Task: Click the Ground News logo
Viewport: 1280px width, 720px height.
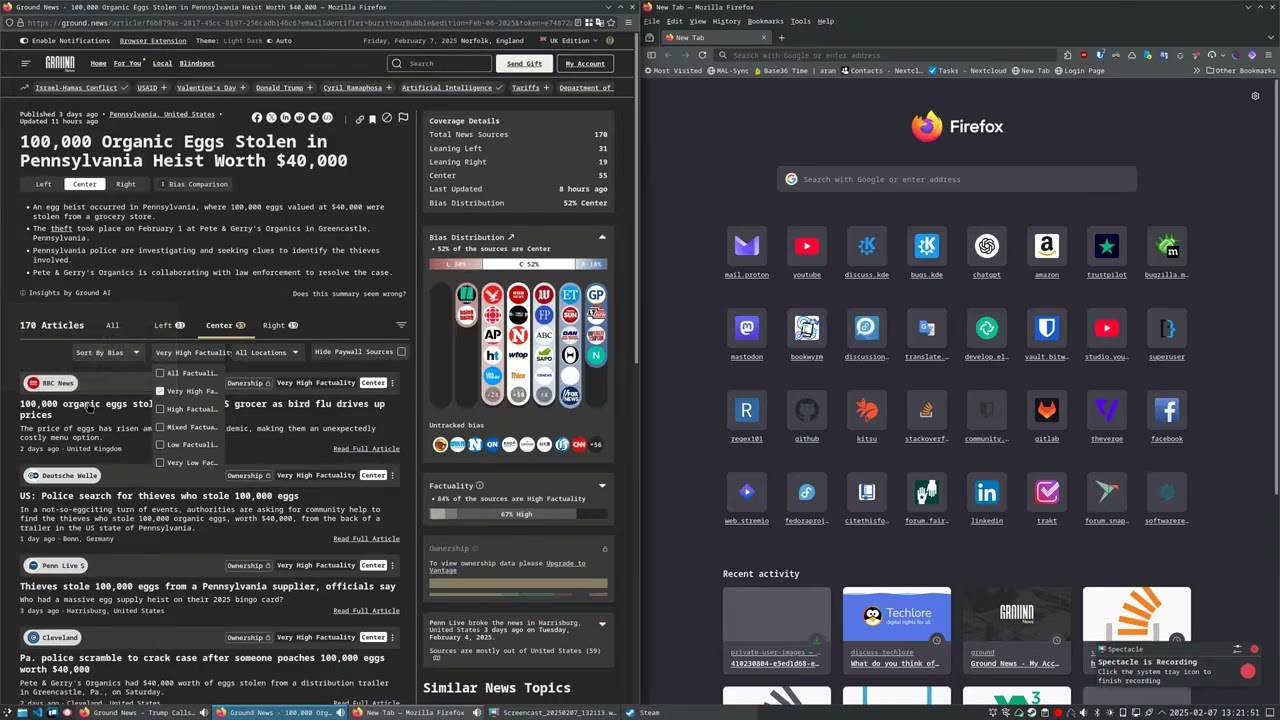Action: (60, 63)
